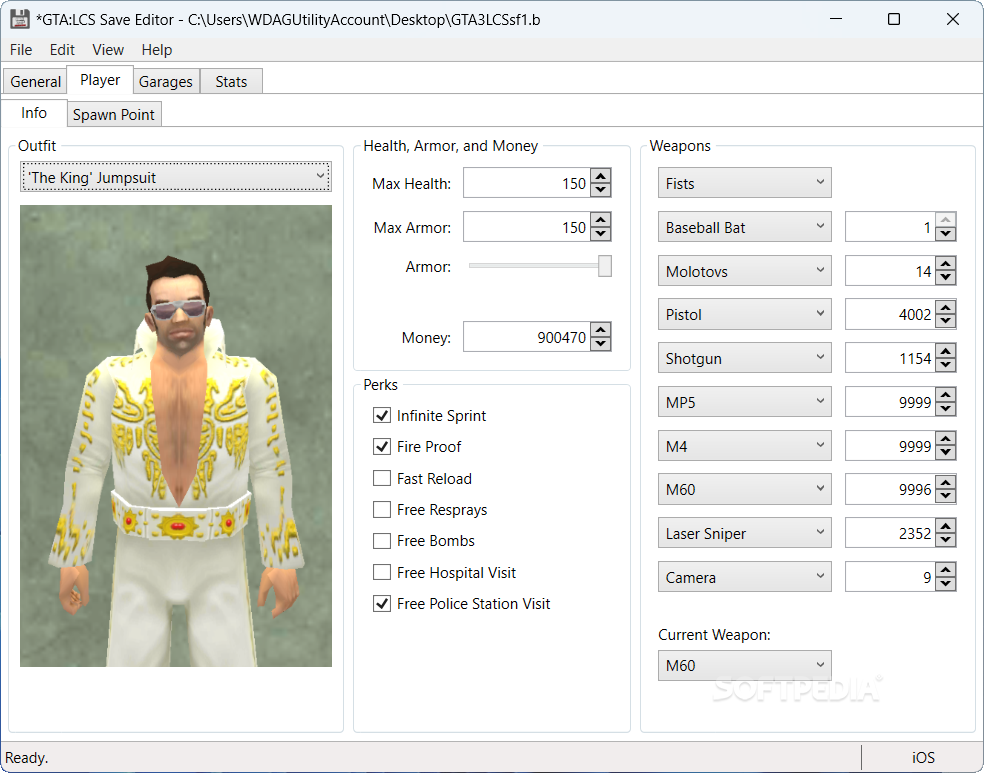The height and width of the screenshot is (773, 984).
Task: Open the Outfit dropdown showing 'The King' Jumpsuit
Action: point(176,178)
